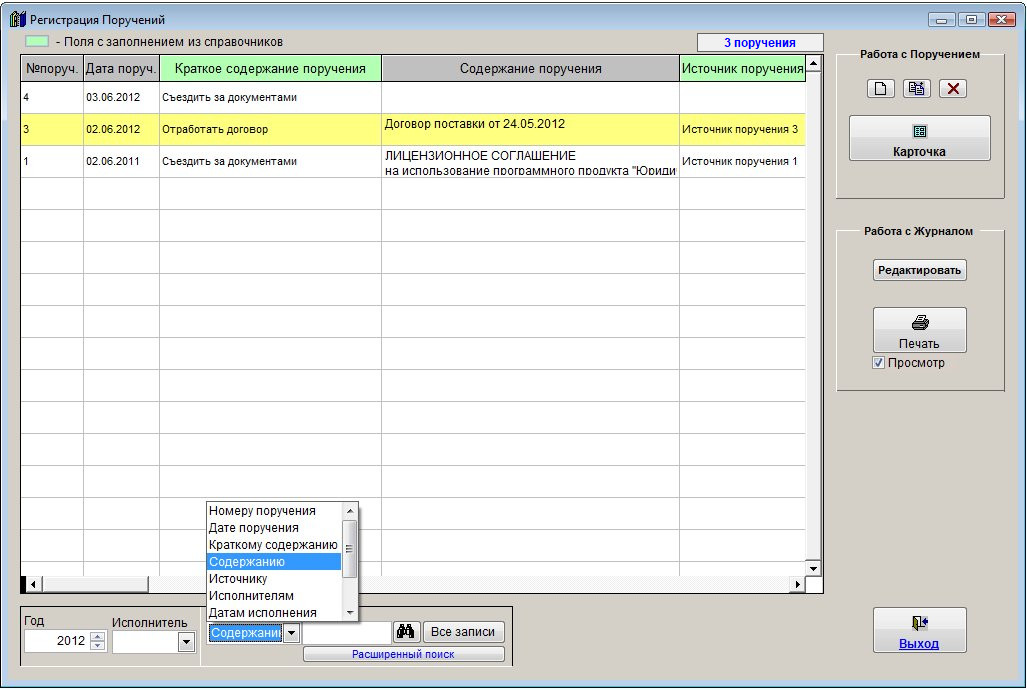
Task: Open the search field selector dropdown arrow
Action: 291,632
